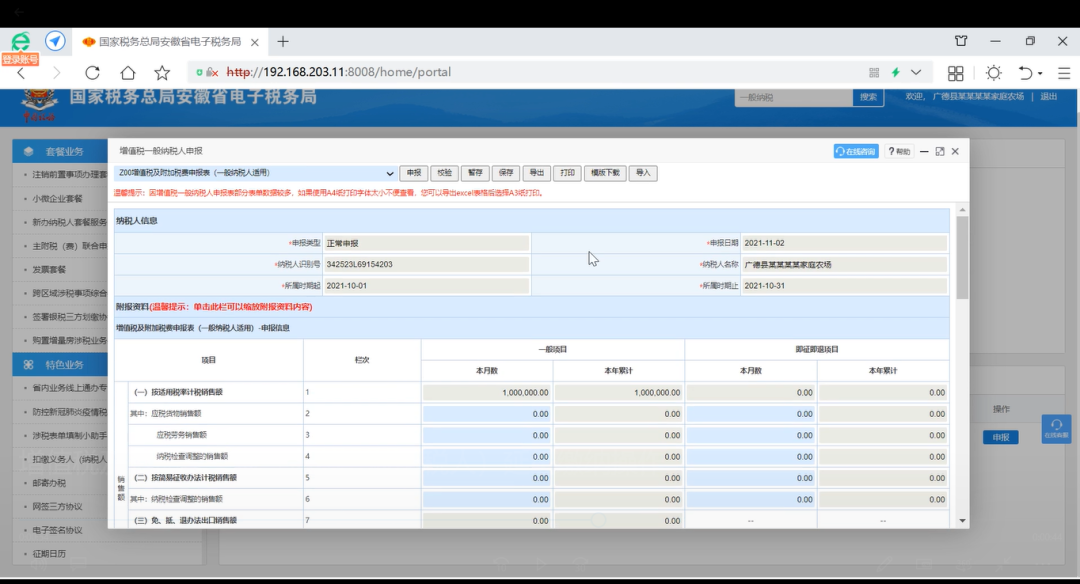Click row 5 一般项目 本月数 input cell
The image size is (1080, 584).
(x=487, y=478)
